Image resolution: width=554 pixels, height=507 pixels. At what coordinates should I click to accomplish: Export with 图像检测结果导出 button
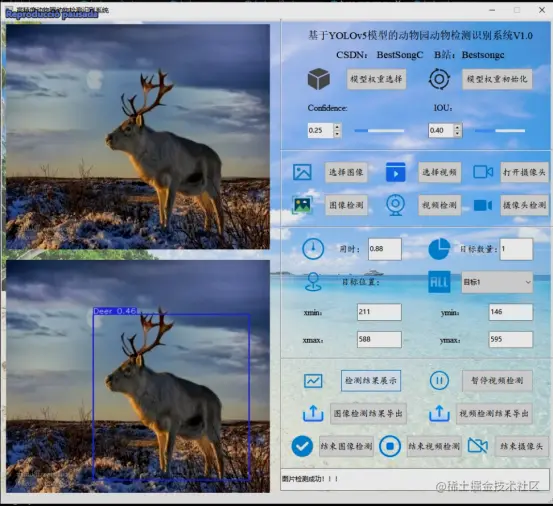tap(368, 413)
